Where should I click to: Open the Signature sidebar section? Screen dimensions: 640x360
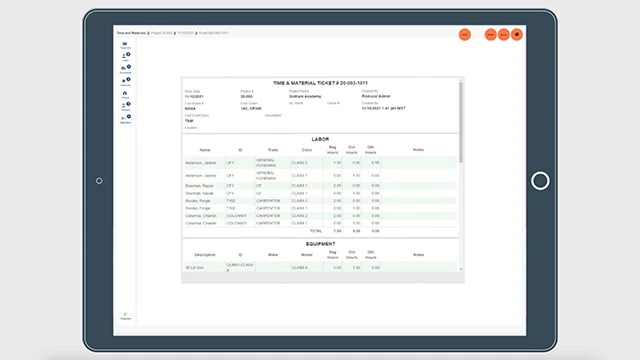[x=125, y=119]
